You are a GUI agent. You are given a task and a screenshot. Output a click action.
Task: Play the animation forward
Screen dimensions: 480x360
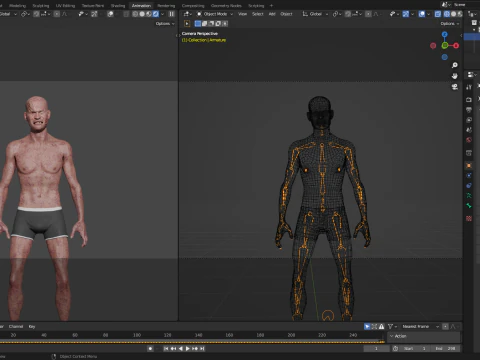coord(188,349)
